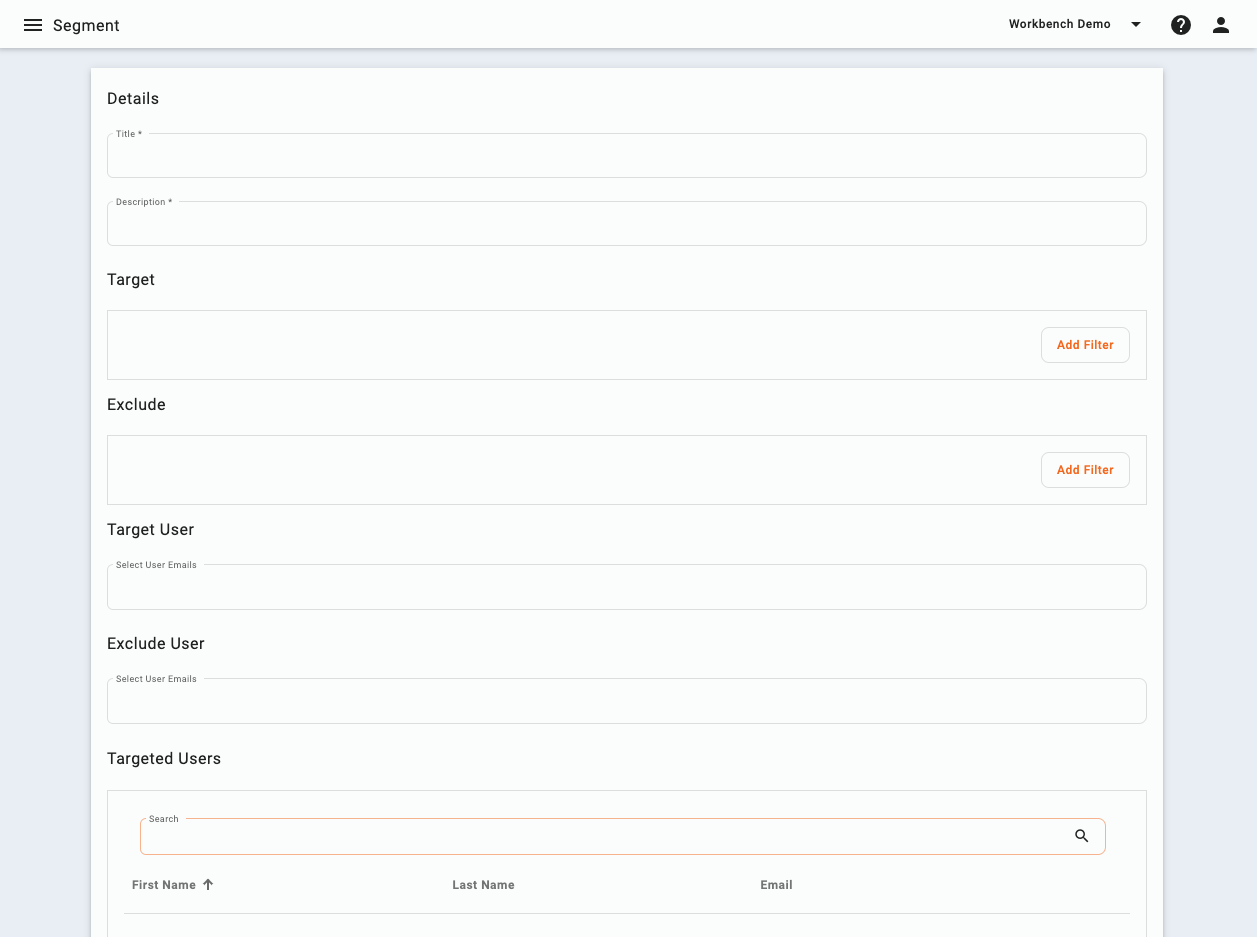Sort by the Last Name column header
The height and width of the screenshot is (937, 1257).
[483, 884]
